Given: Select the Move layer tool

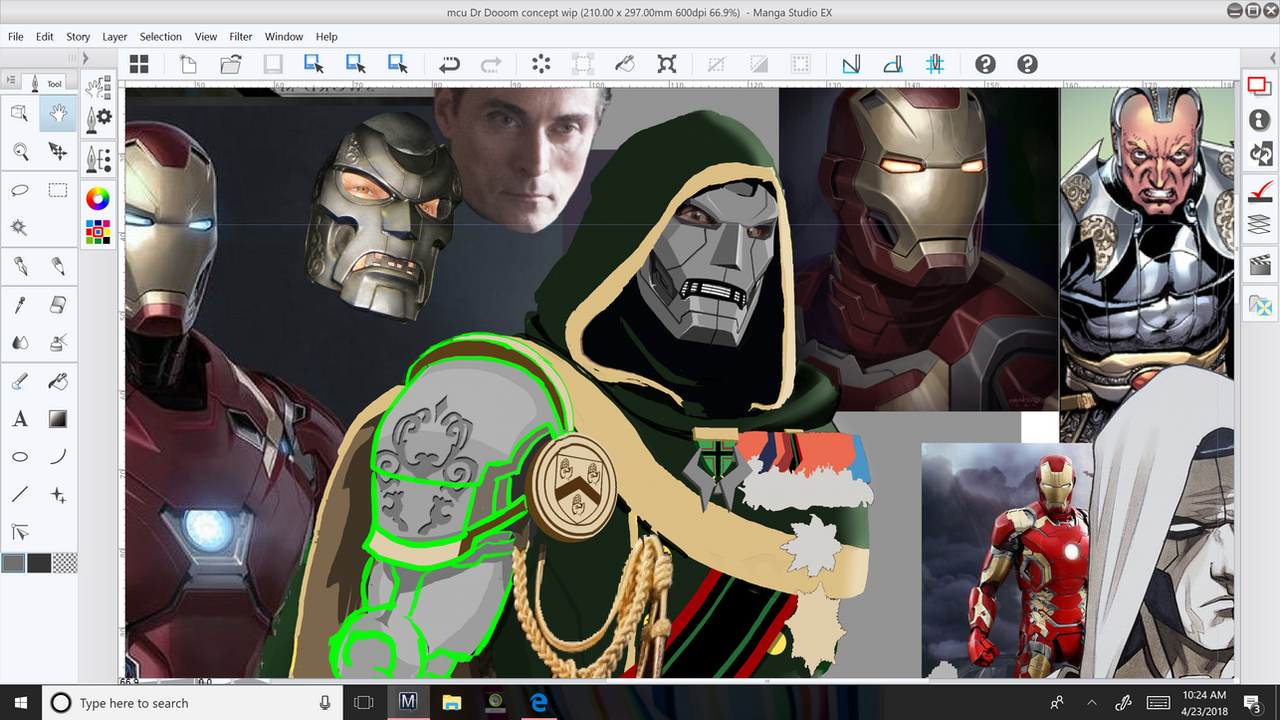Looking at the screenshot, I should click(58, 151).
